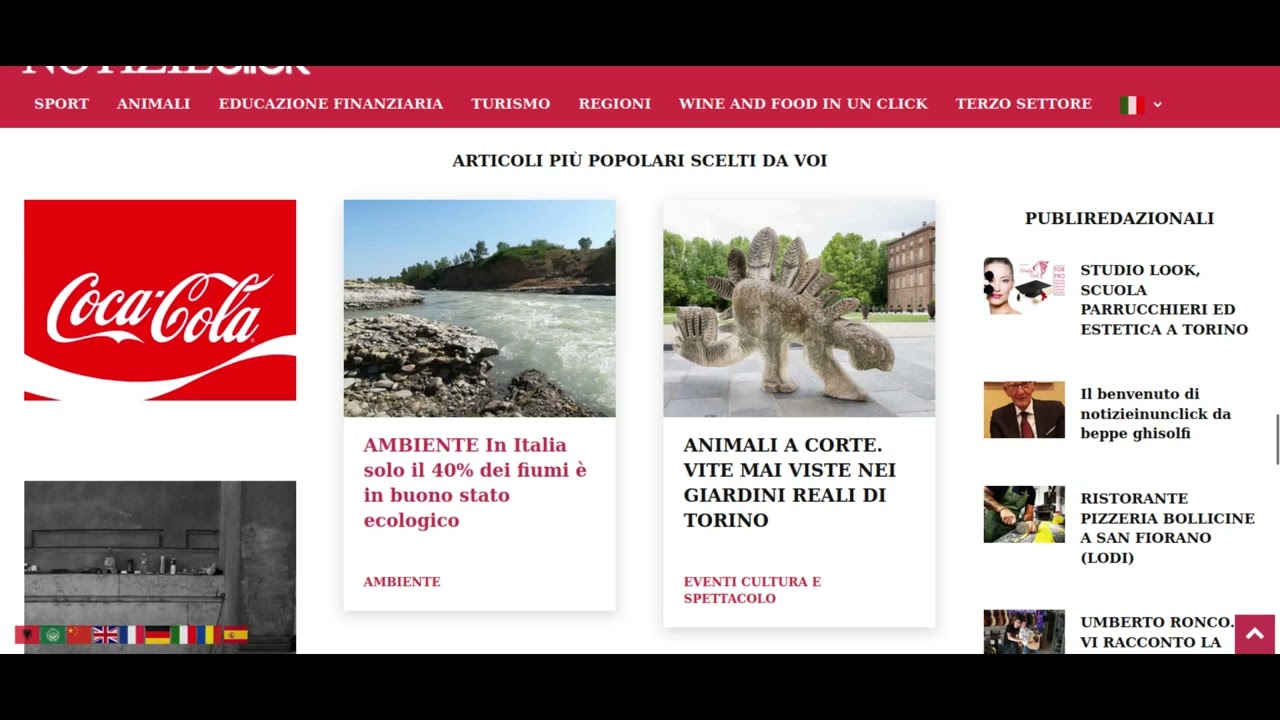The width and height of the screenshot is (1280, 720).
Task: Read article about 40% dei fiumi
Action: [x=476, y=482]
